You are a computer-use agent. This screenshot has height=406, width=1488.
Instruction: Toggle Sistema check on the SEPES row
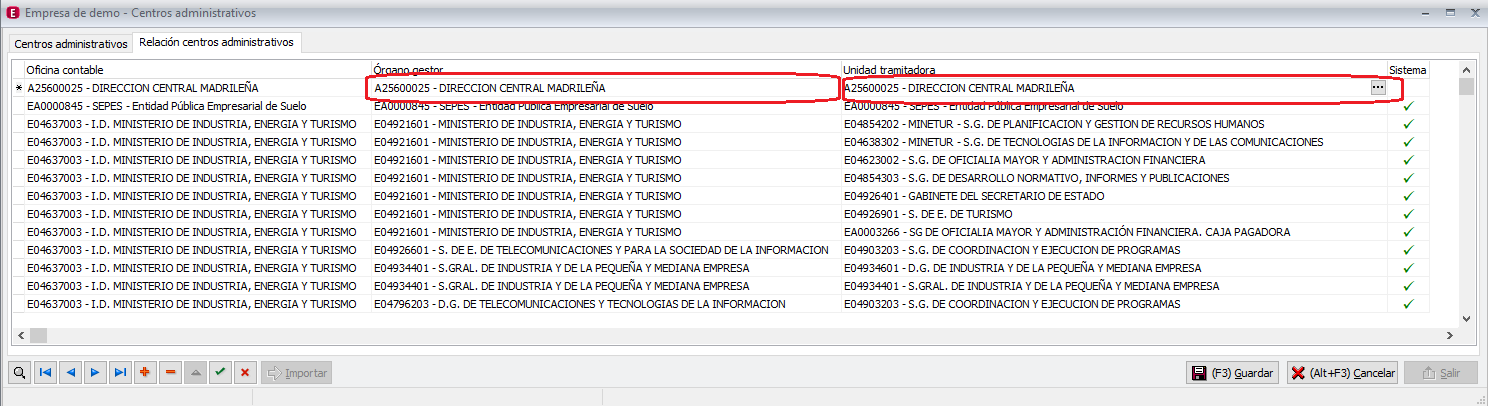pos(1408,106)
